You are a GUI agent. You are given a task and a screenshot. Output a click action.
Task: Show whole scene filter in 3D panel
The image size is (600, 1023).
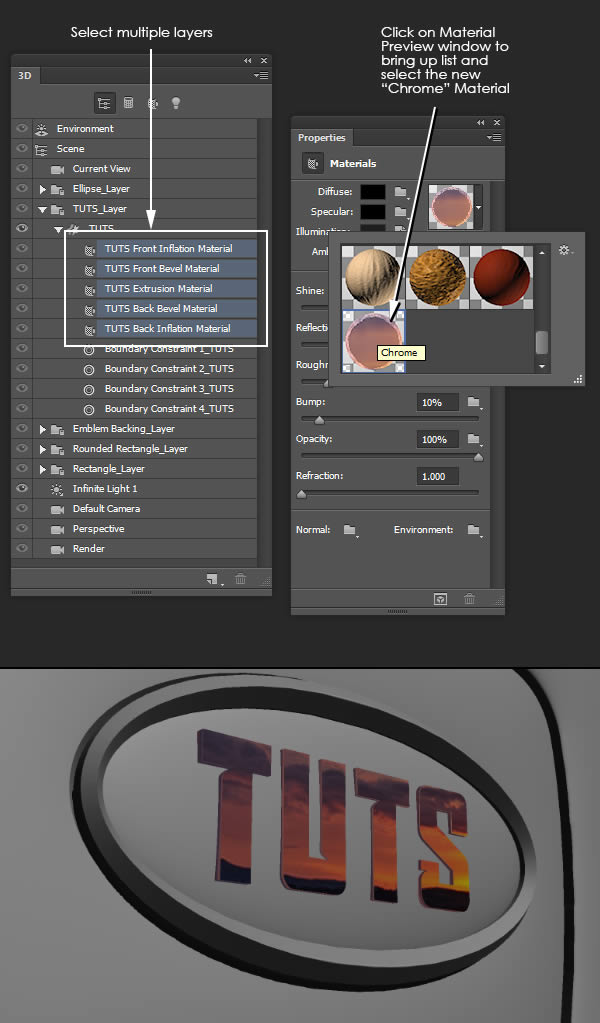[104, 102]
